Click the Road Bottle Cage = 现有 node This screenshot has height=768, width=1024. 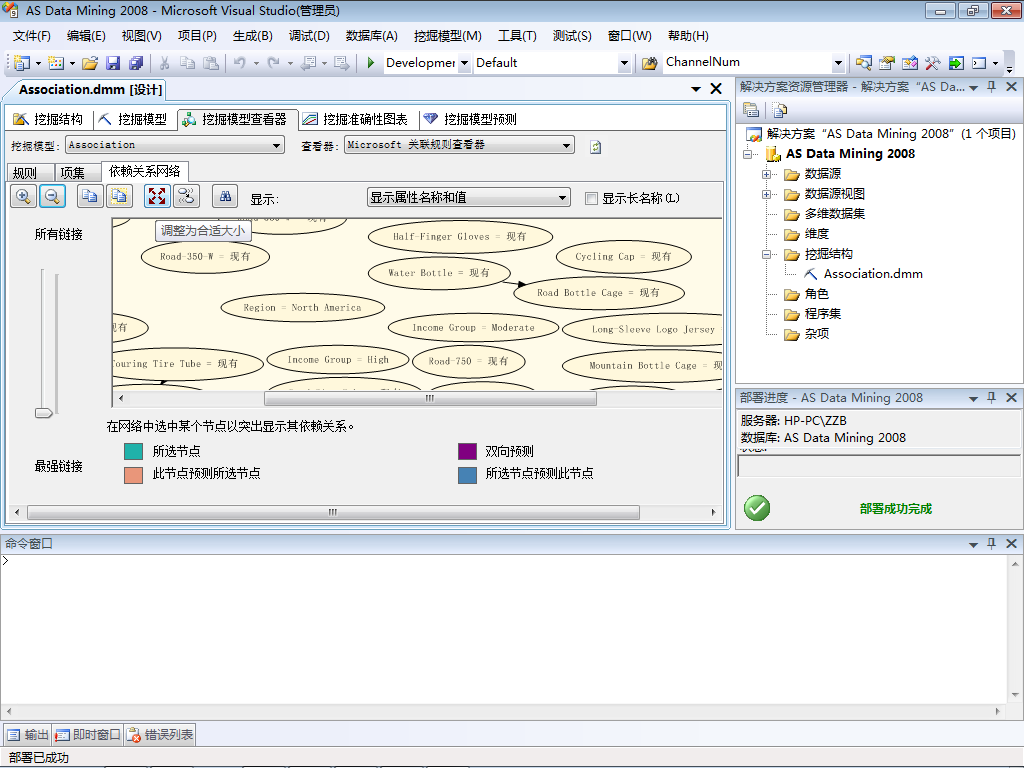click(x=599, y=293)
